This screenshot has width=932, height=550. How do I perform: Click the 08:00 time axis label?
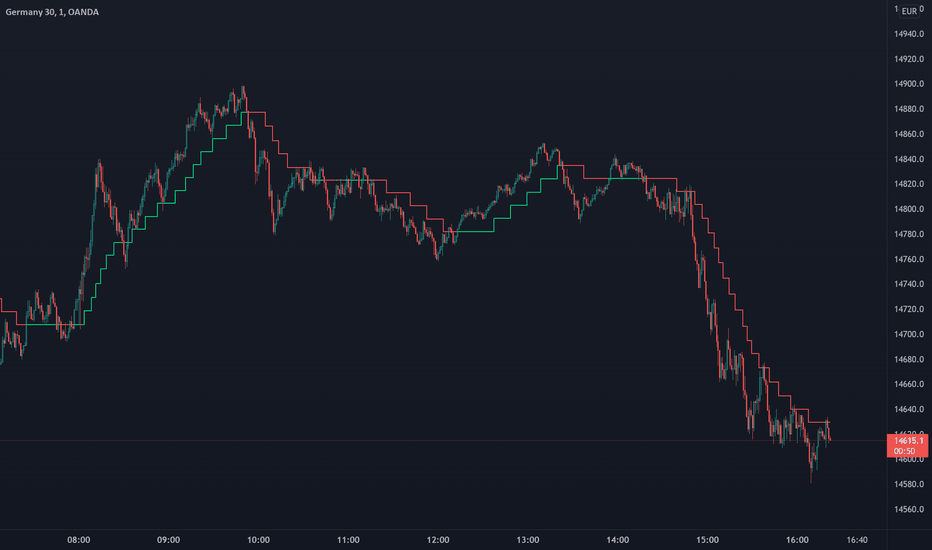coord(78,540)
